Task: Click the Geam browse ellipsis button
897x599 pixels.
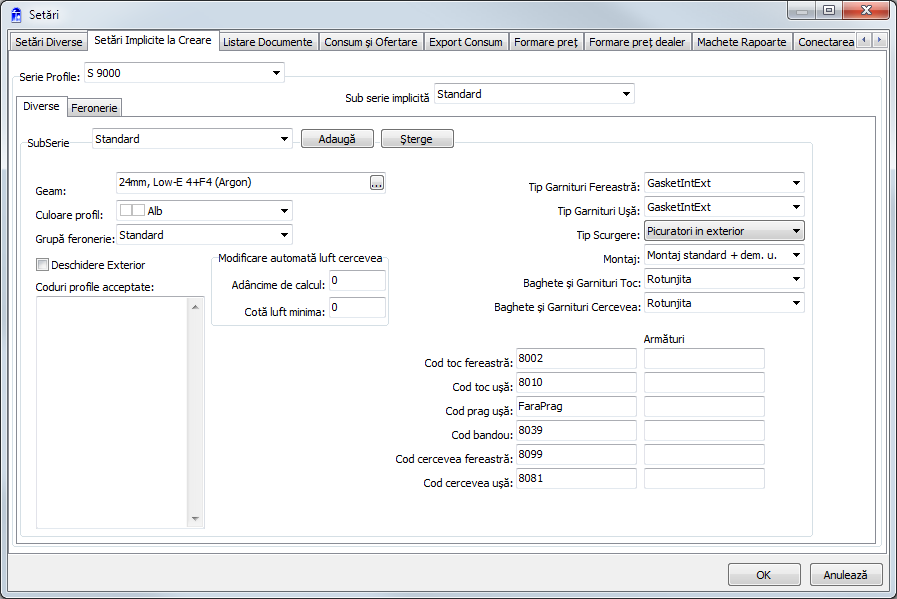Action: 377,182
